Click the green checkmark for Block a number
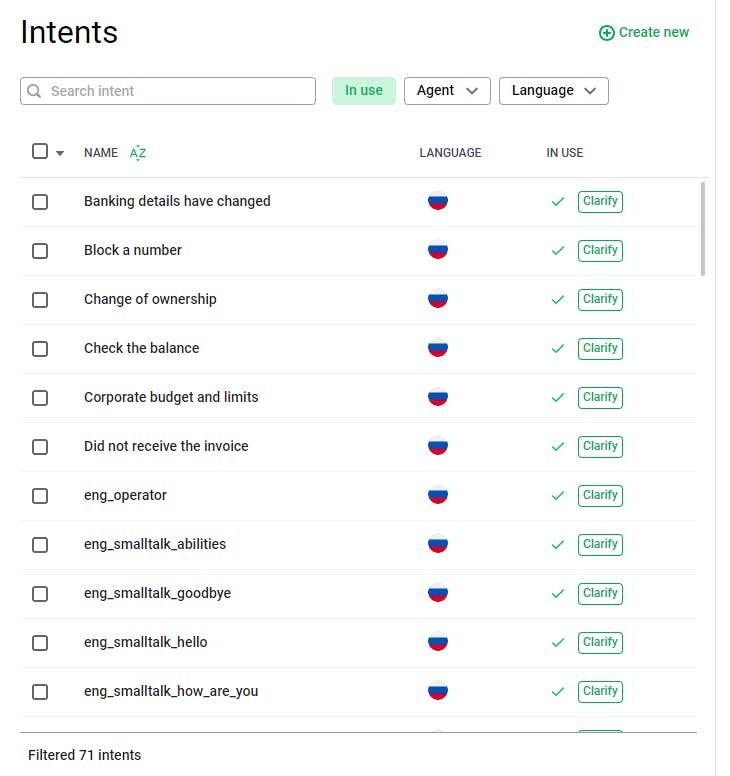This screenshot has height=776, width=730. tap(558, 250)
